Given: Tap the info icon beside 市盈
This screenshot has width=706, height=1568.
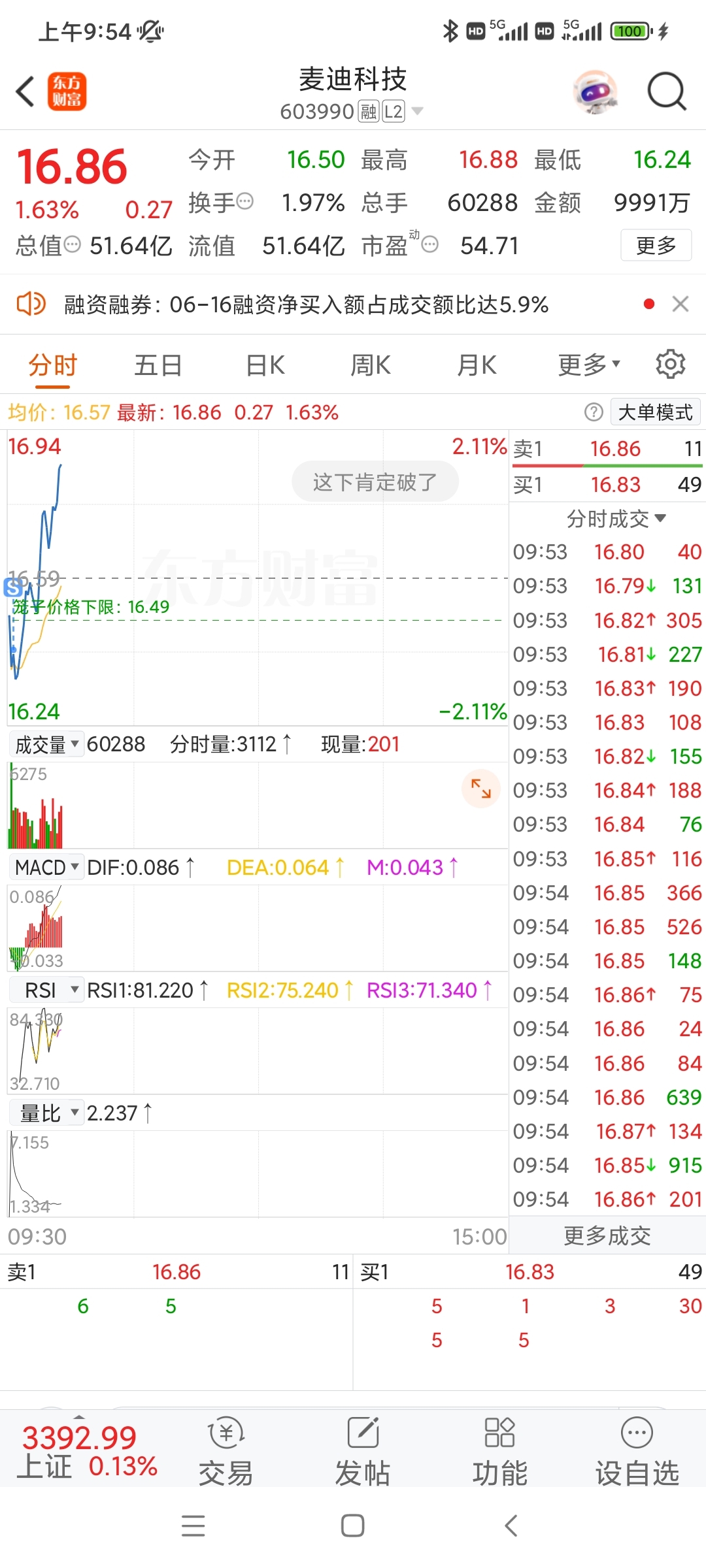Looking at the screenshot, I should tap(429, 245).
